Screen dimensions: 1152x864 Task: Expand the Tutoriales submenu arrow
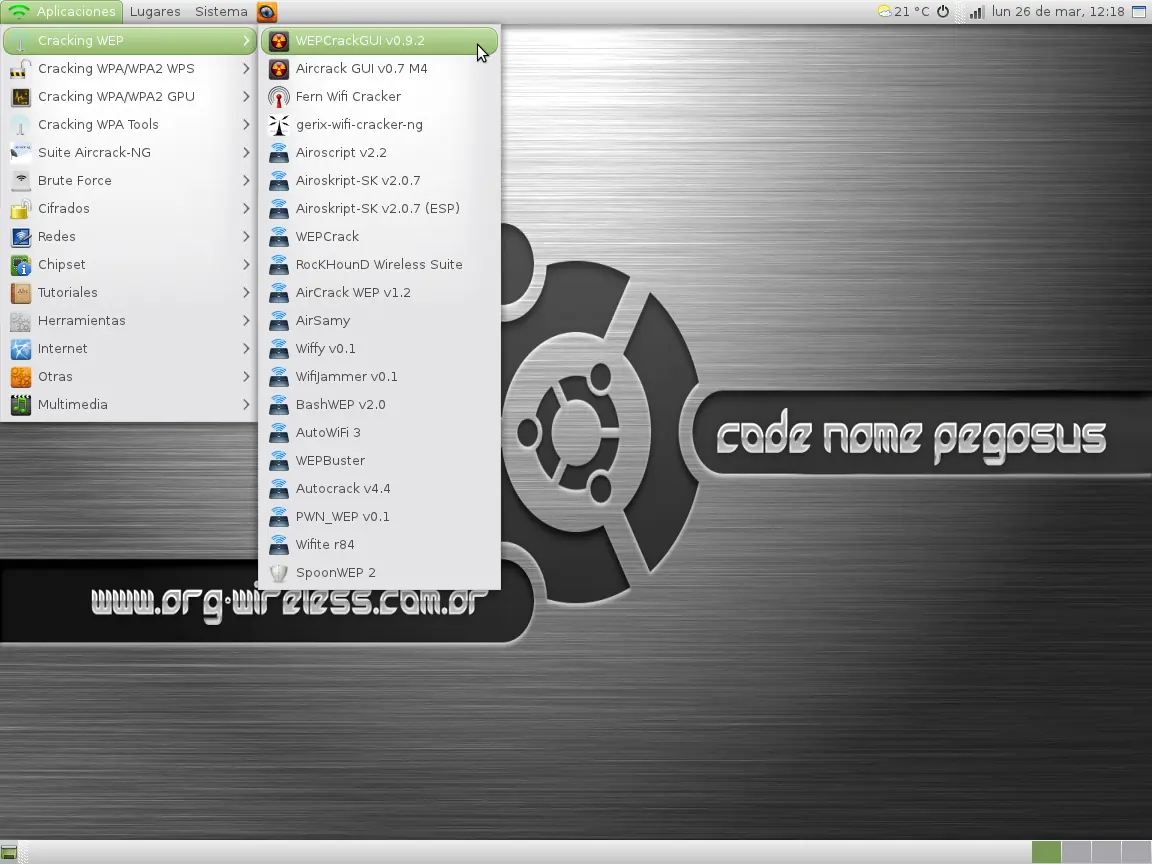point(246,292)
